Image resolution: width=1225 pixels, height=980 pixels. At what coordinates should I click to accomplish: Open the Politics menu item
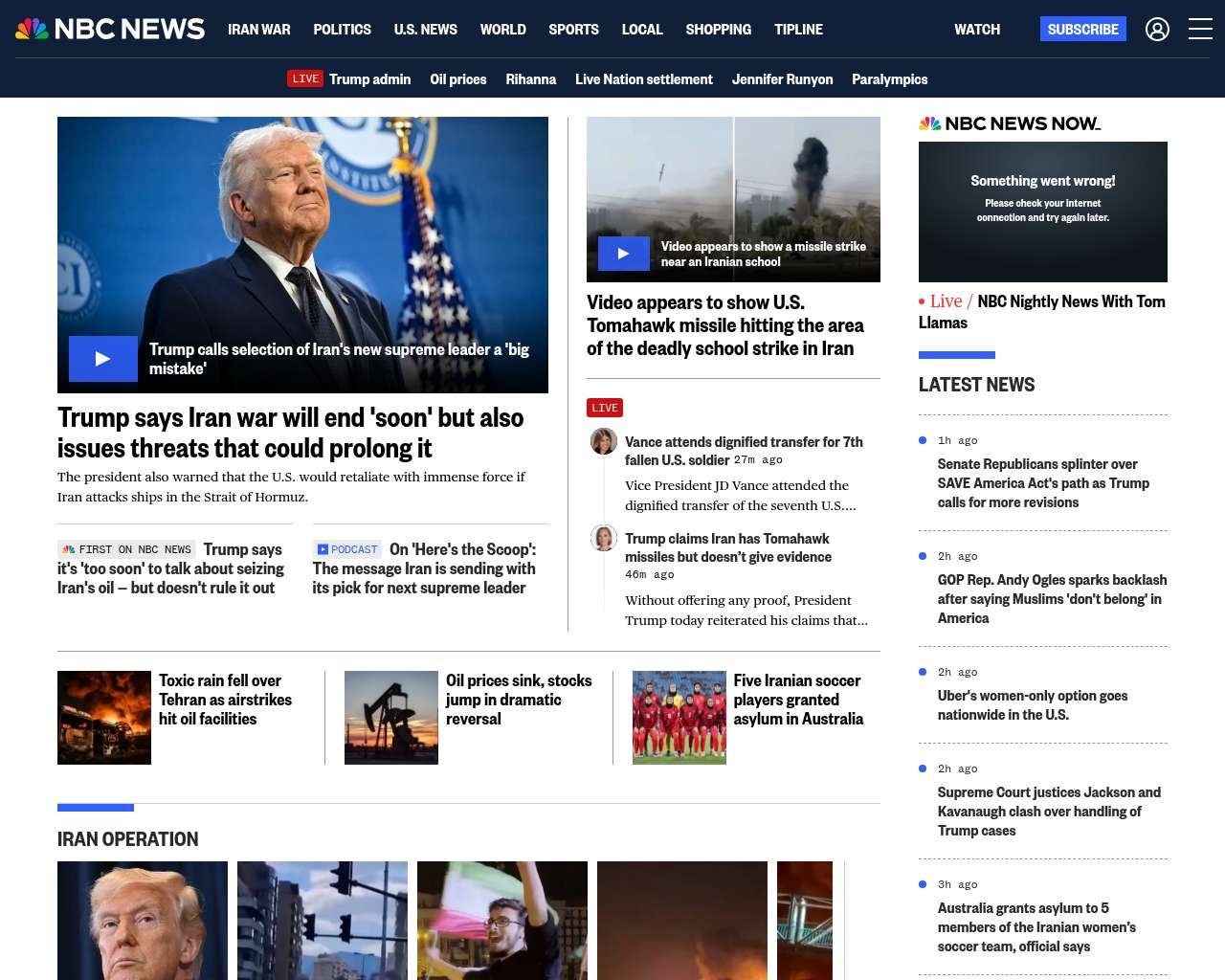(x=342, y=30)
